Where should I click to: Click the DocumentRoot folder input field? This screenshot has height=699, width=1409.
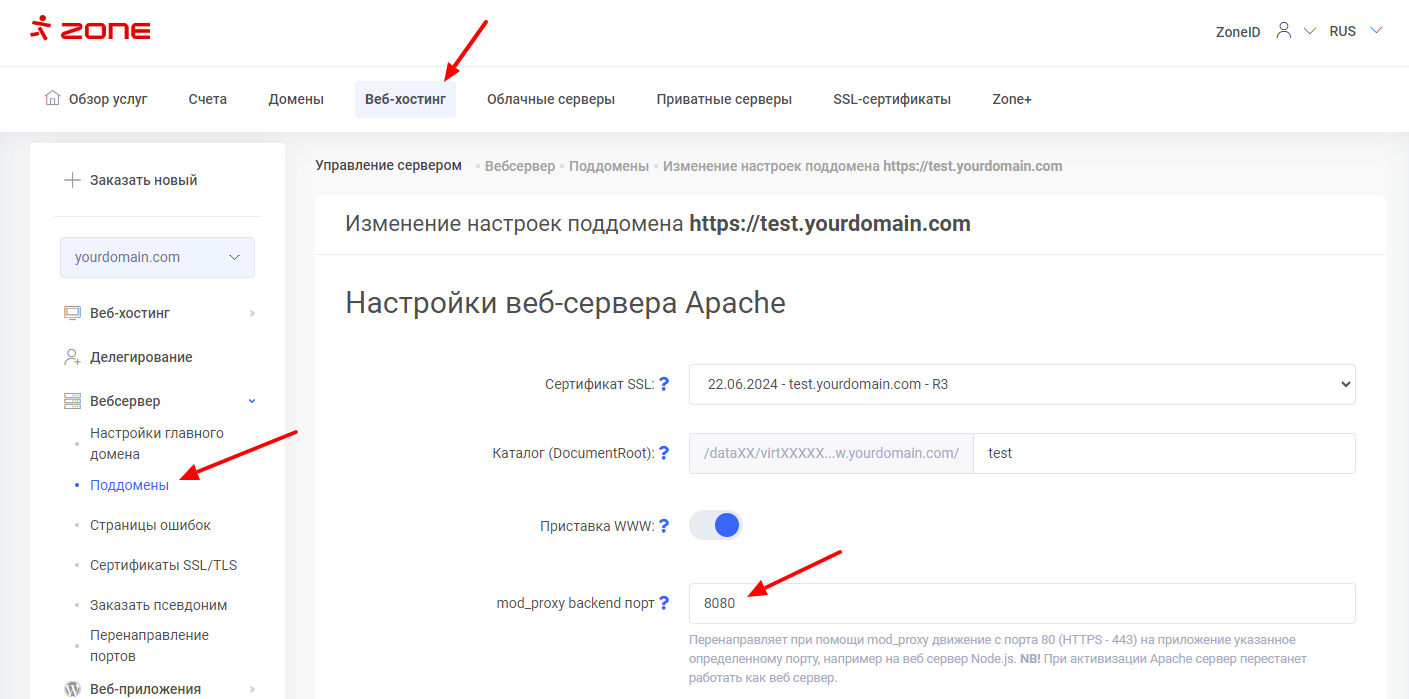pos(1163,453)
